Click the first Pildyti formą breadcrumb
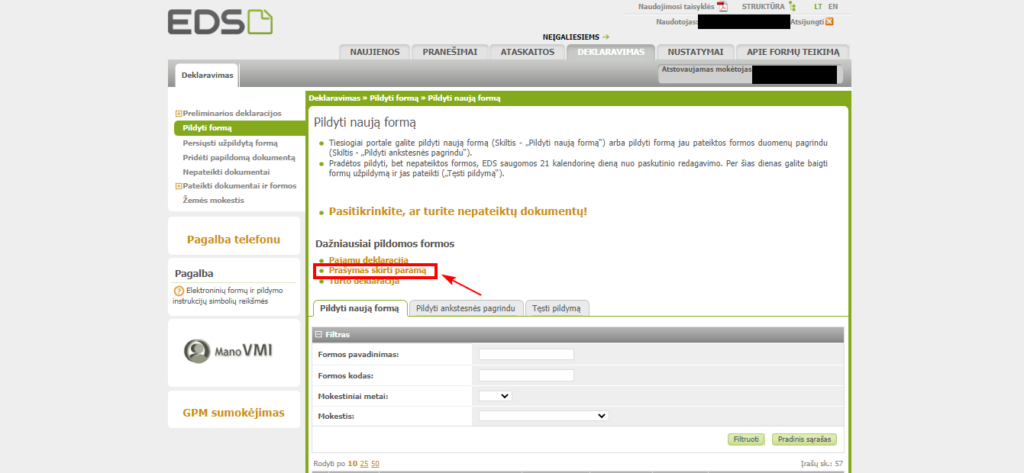This screenshot has height=473, width=1024. 394,98
